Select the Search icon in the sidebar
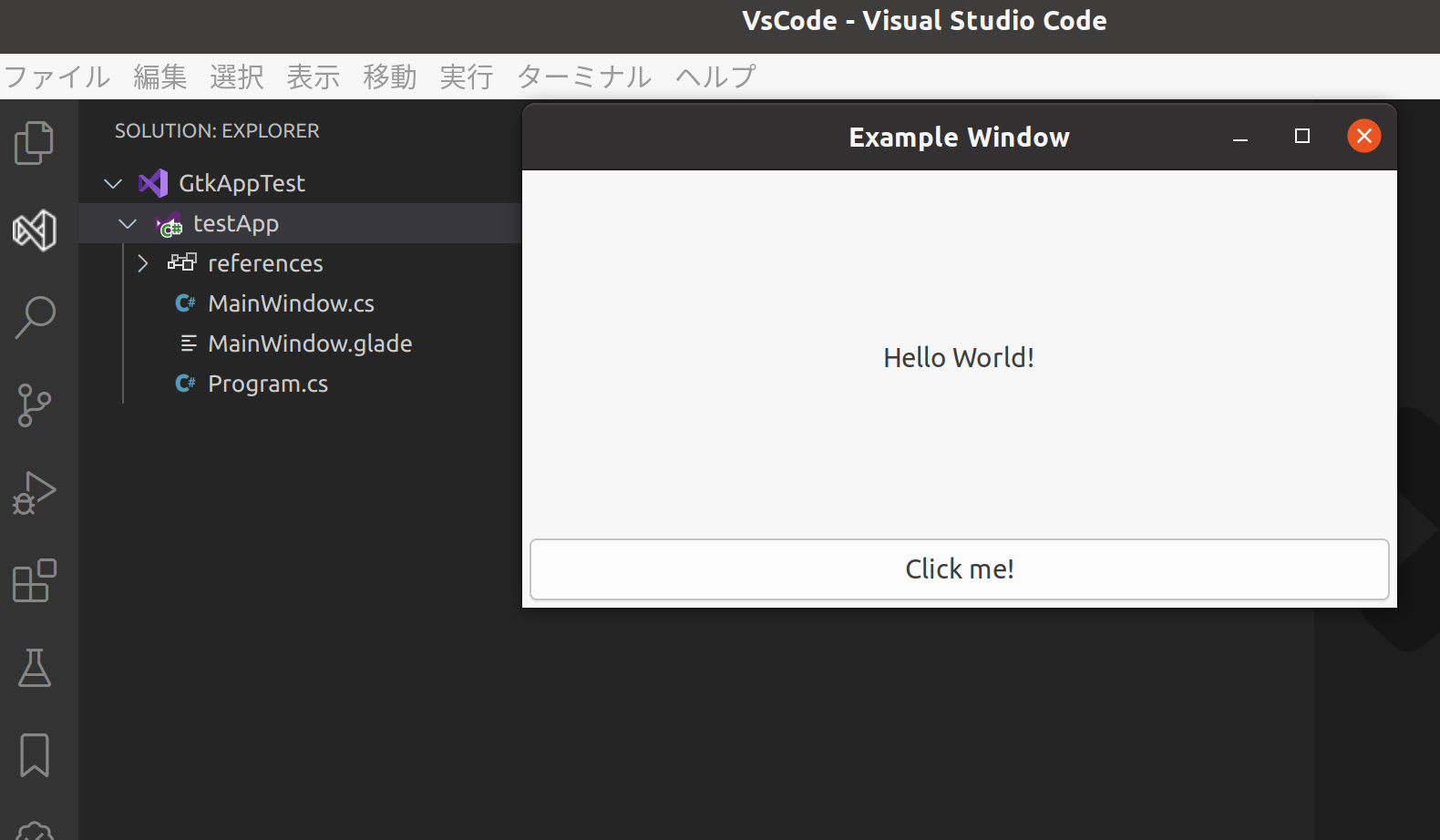1440x840 pixels. click(x=34, y=318)
